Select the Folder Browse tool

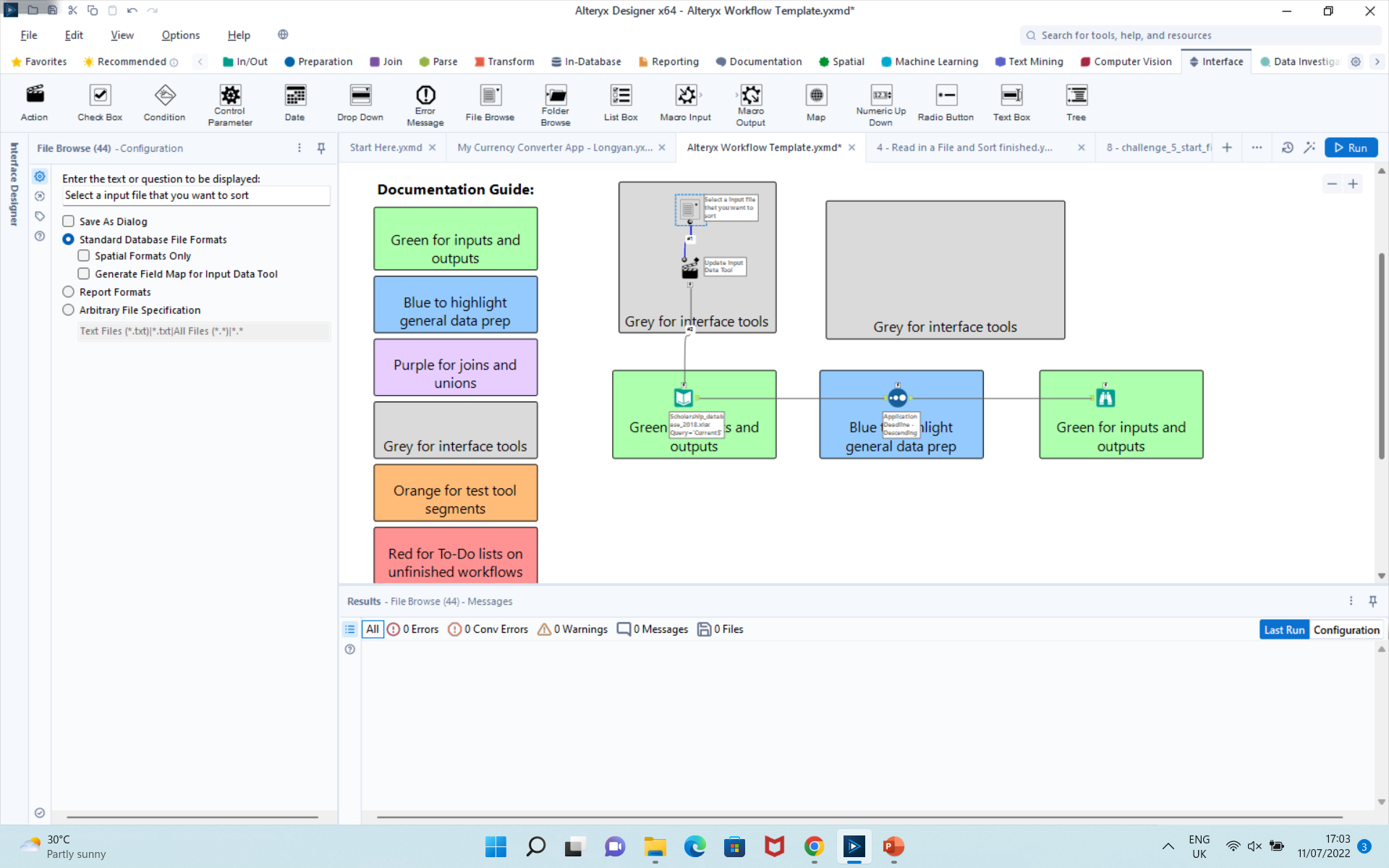[556, 105]
